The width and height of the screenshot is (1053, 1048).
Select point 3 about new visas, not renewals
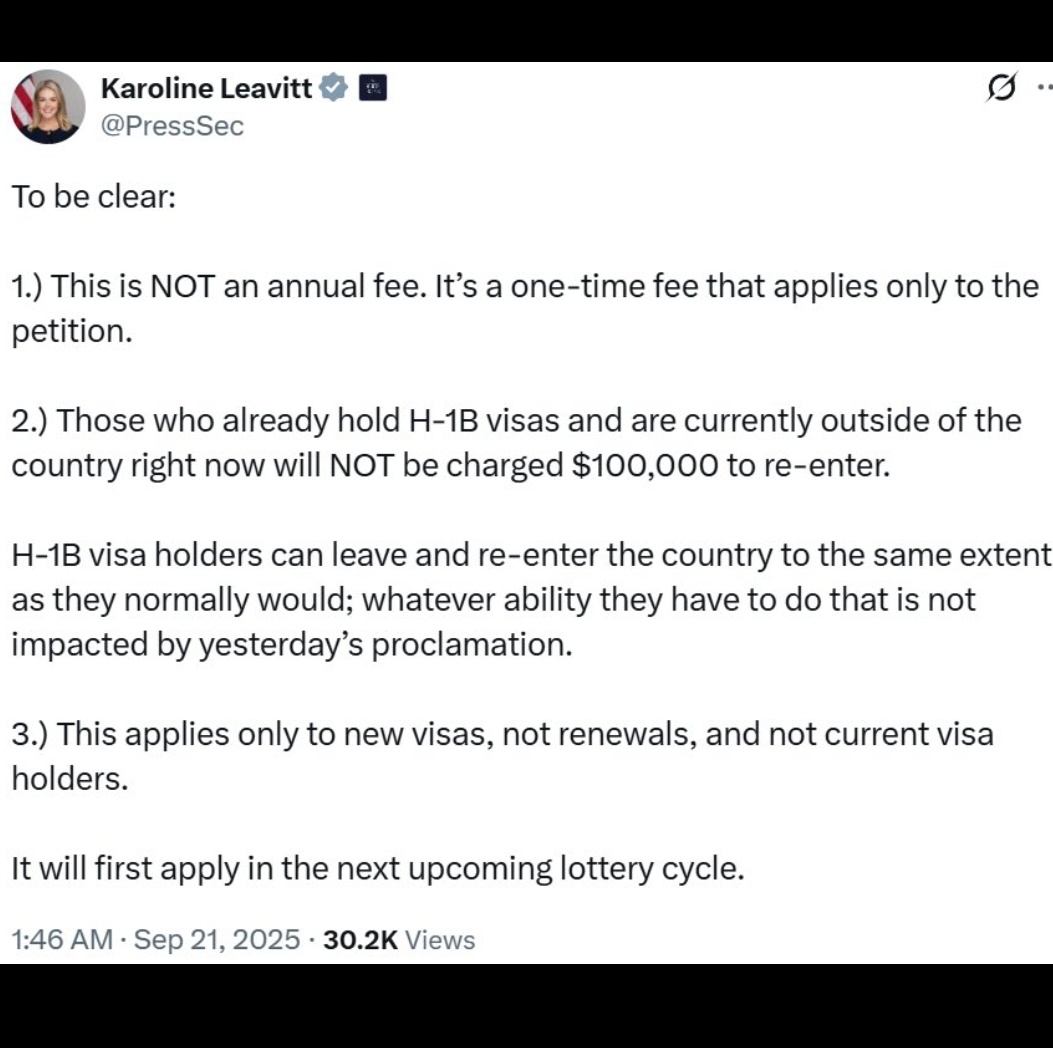click(x=502, y=756)
